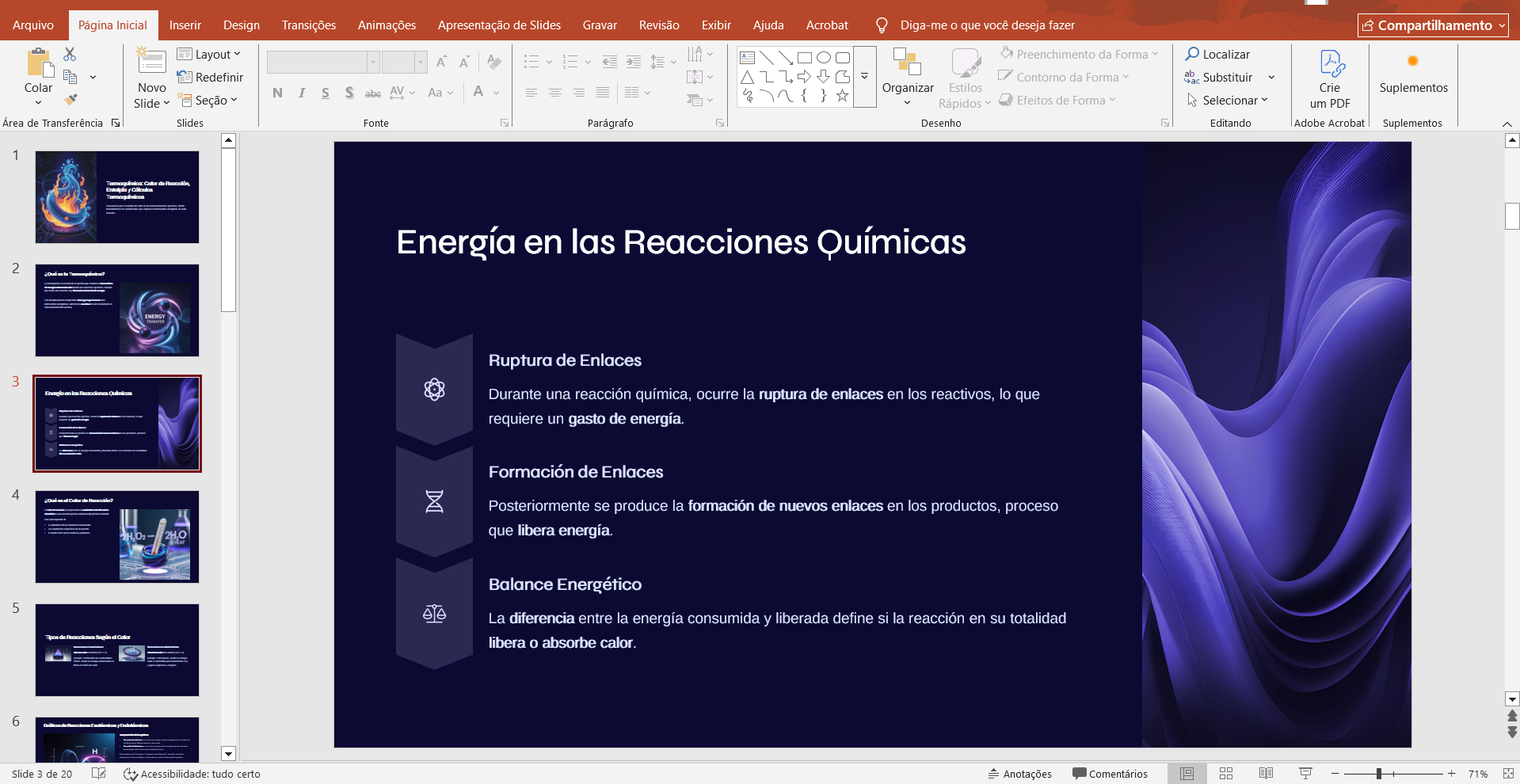Increase font size icon
The width and height of the screenshot is (1520, 784).
(x=442, y=62)
